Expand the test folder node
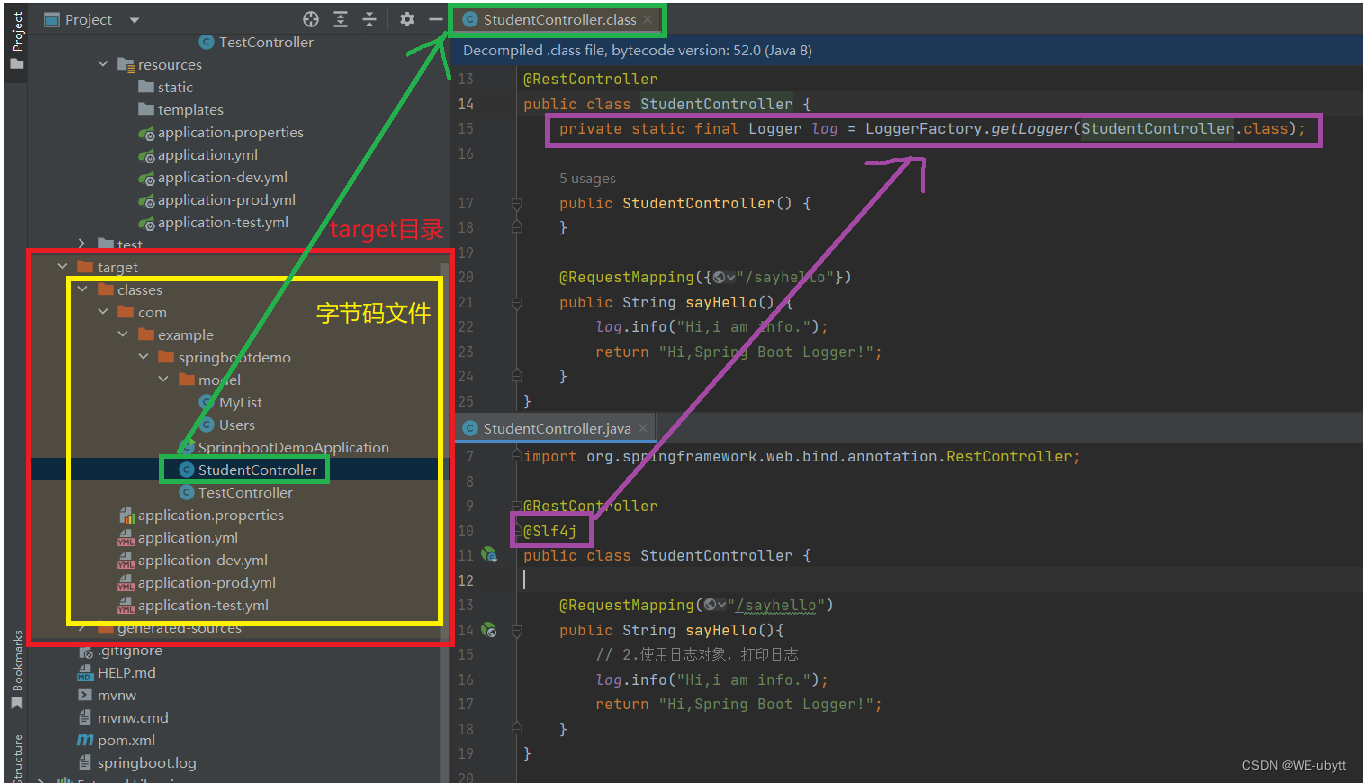This screenshot has width=1363, height=783. click(82, 244)
